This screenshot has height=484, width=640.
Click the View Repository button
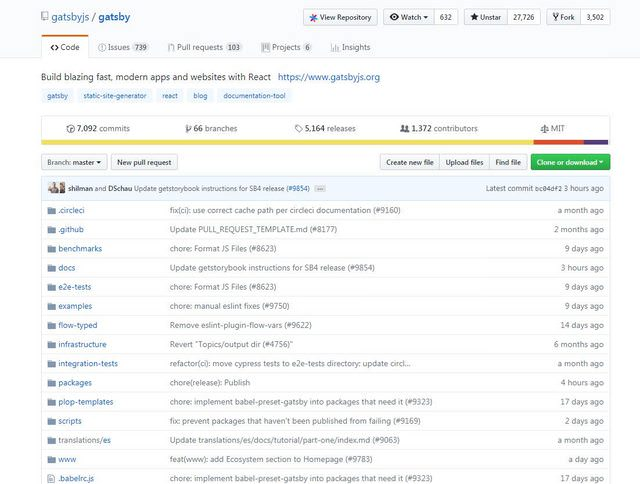click(x=340, y=17)
